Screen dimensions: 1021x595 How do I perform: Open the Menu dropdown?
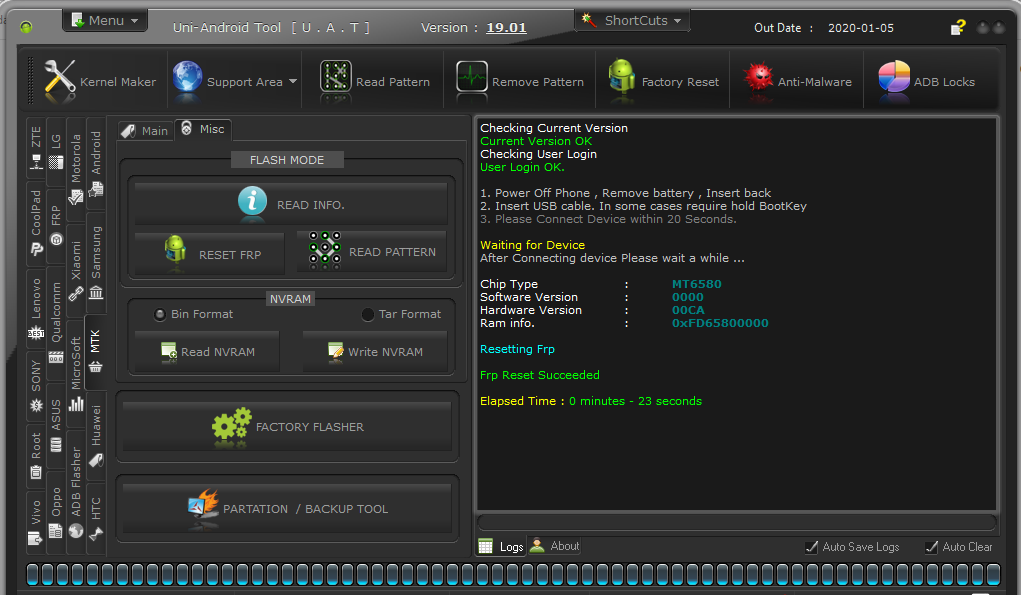tap(105, 20)
